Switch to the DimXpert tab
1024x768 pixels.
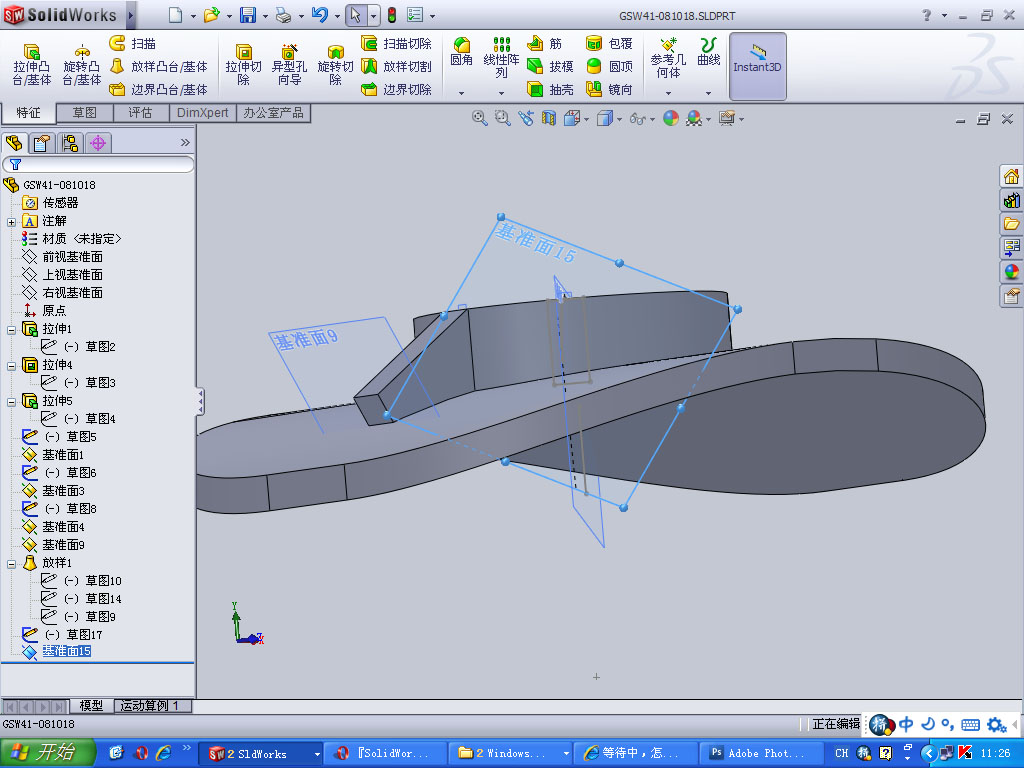click(x=202, y=113)
